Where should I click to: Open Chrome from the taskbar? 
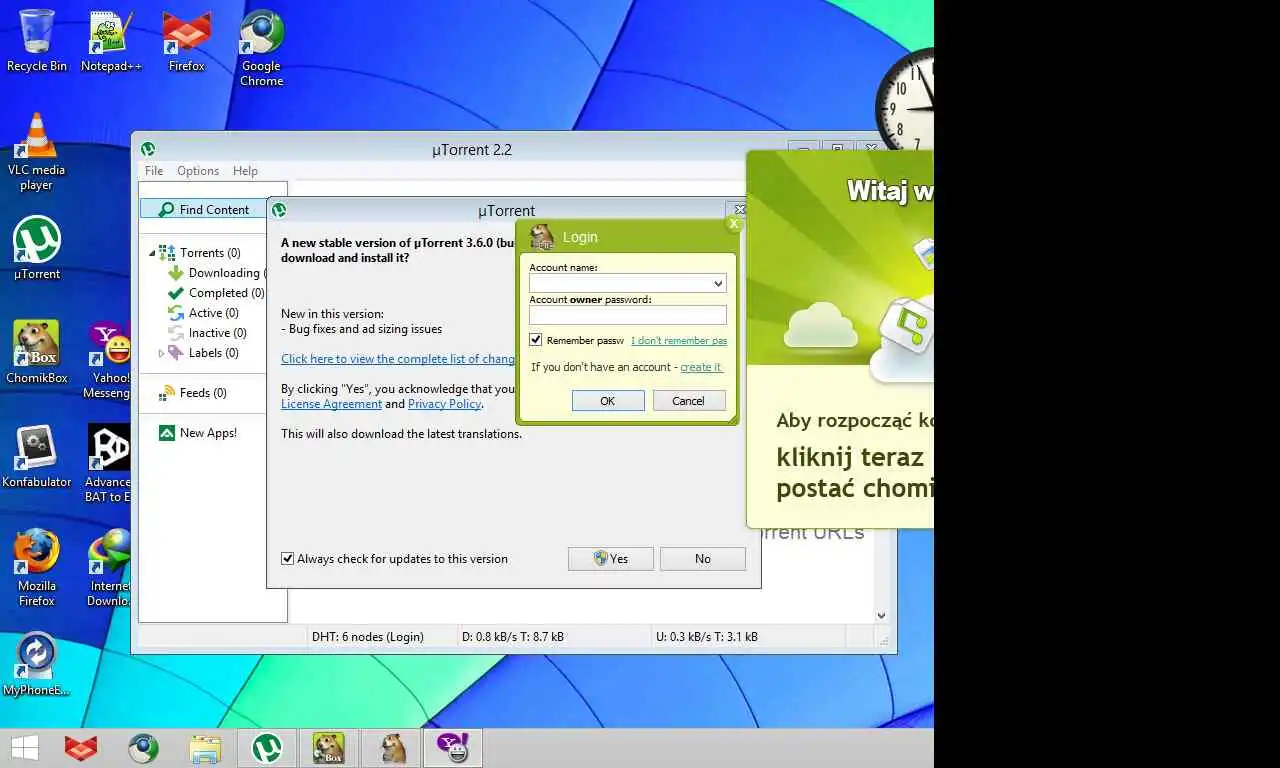pos(143,748)
